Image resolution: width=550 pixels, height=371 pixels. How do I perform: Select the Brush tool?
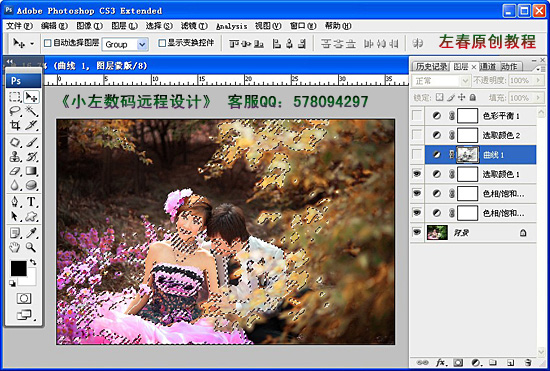click(31, 142)
